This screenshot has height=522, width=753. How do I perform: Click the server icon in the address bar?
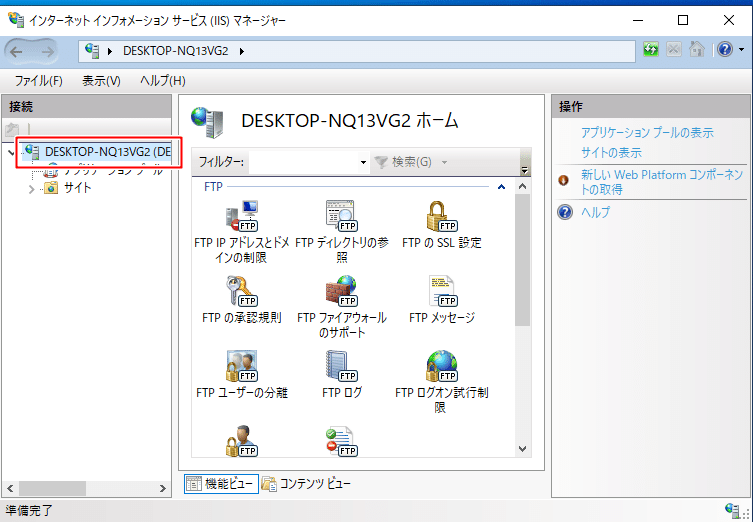92,51
